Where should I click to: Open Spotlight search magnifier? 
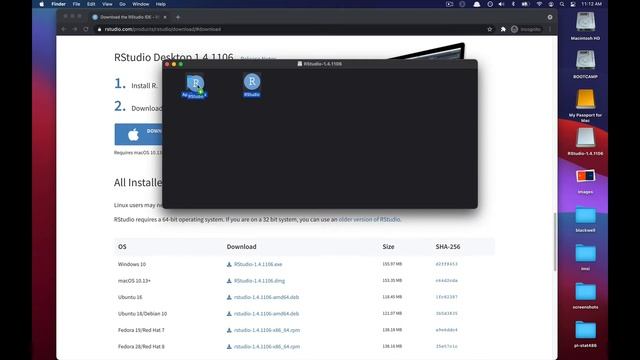coord(562,4)
